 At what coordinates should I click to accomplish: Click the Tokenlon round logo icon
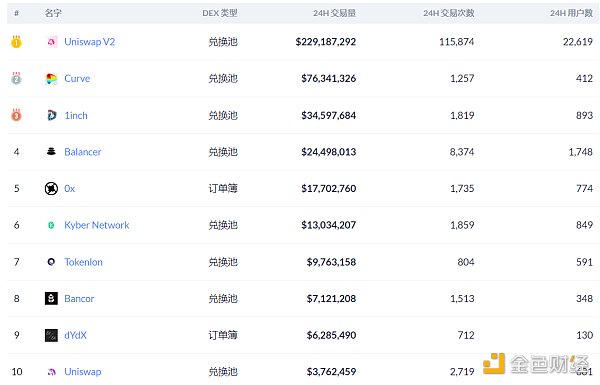point(51,262)
